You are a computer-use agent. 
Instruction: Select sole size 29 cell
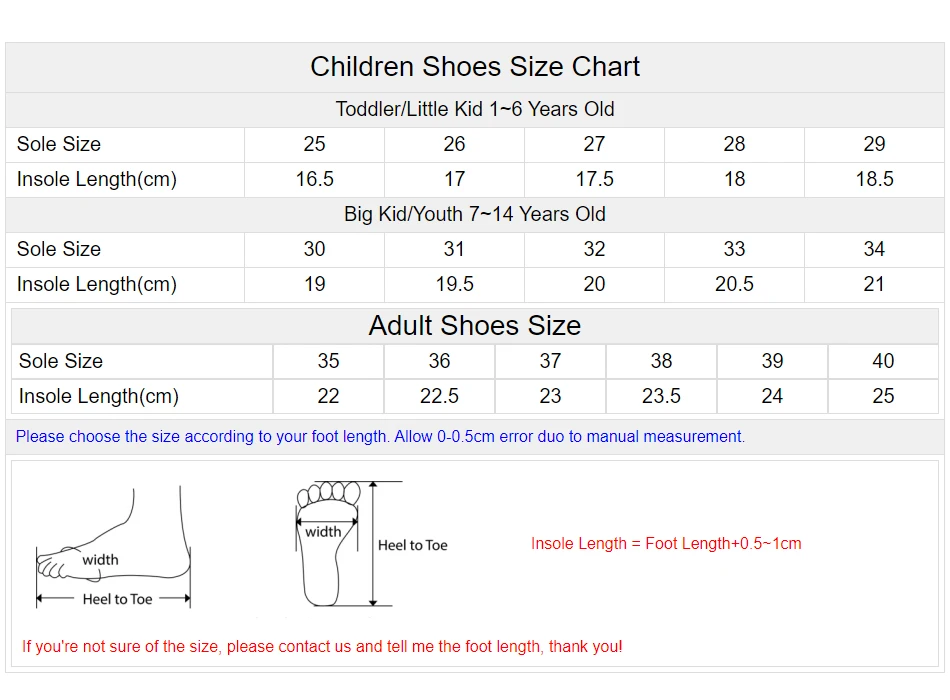(874, 144)
